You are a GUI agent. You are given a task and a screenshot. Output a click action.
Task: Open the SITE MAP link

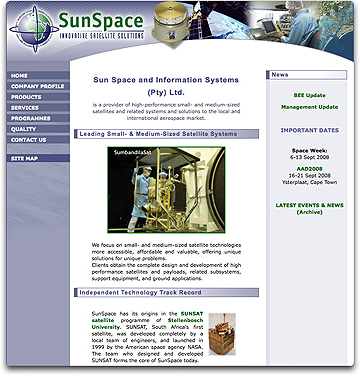pyautogui.click(x=38, y=158)
